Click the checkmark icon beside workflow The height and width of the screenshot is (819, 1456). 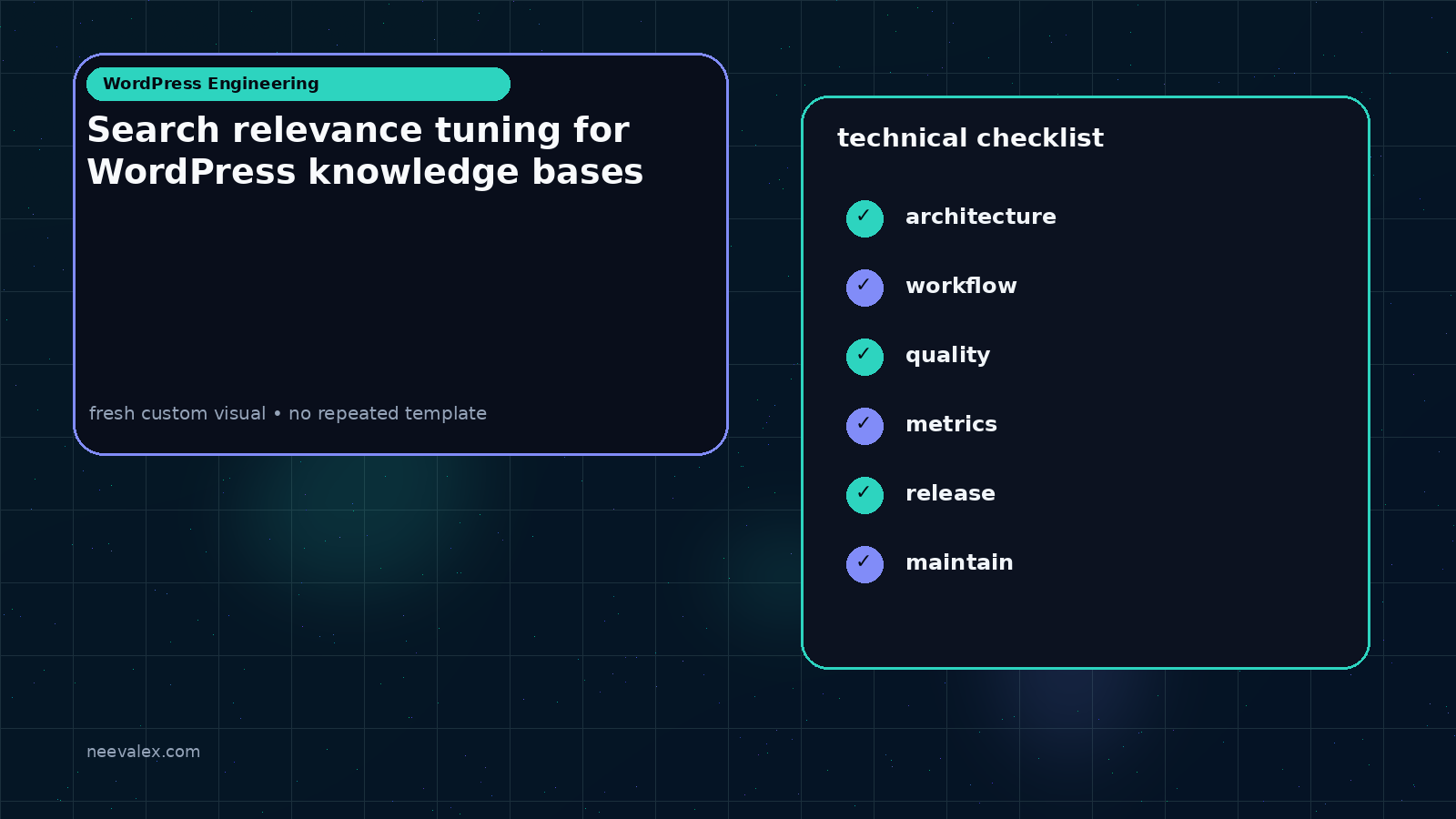pyautogui.click(x=864, y=288)
